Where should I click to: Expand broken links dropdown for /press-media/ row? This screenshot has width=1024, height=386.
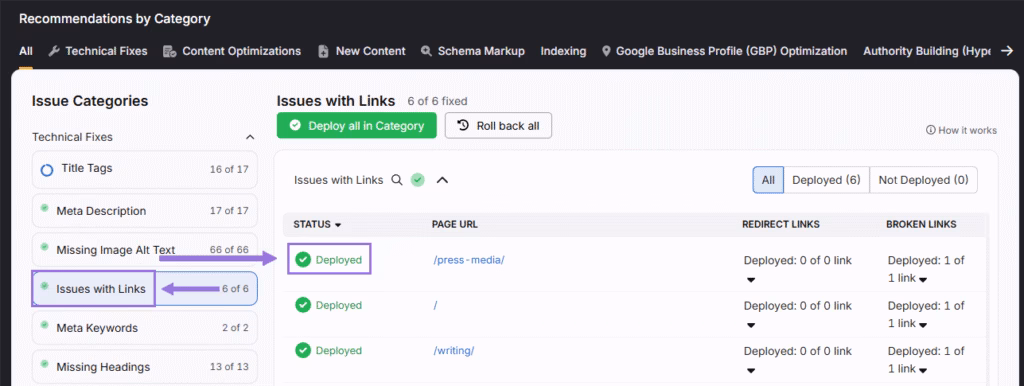(923, 280)
